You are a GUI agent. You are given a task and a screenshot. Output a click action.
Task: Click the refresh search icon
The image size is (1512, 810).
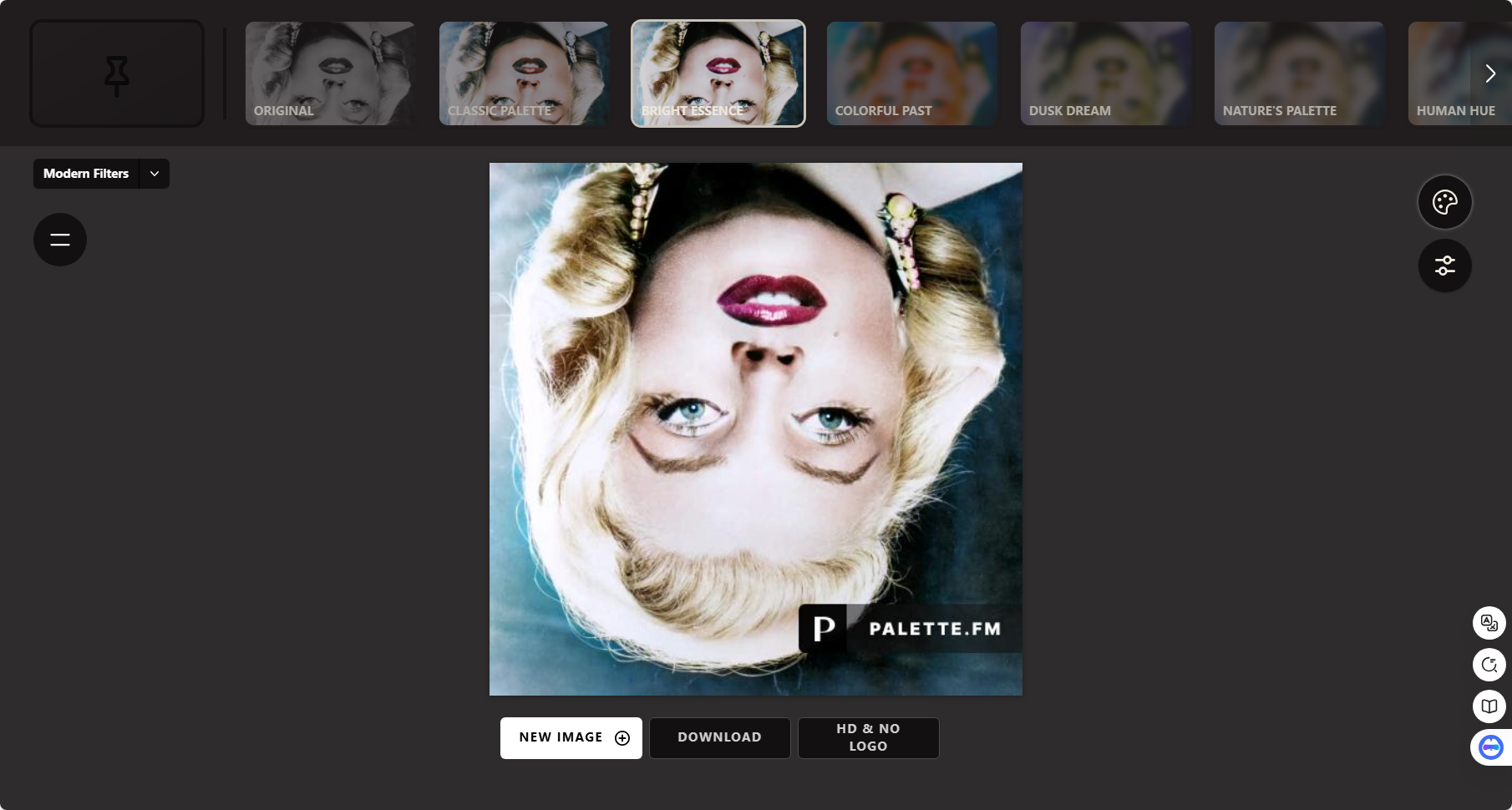point(1489,665)
